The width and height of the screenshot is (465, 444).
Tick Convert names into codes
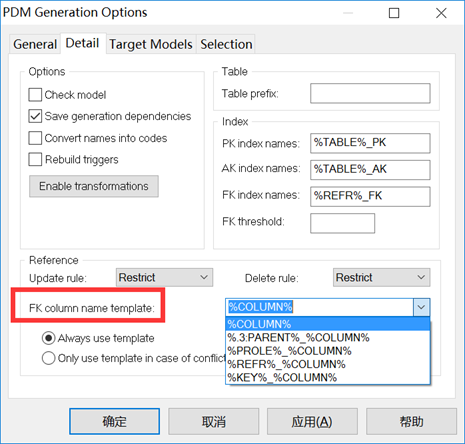(x=35, y=138)
